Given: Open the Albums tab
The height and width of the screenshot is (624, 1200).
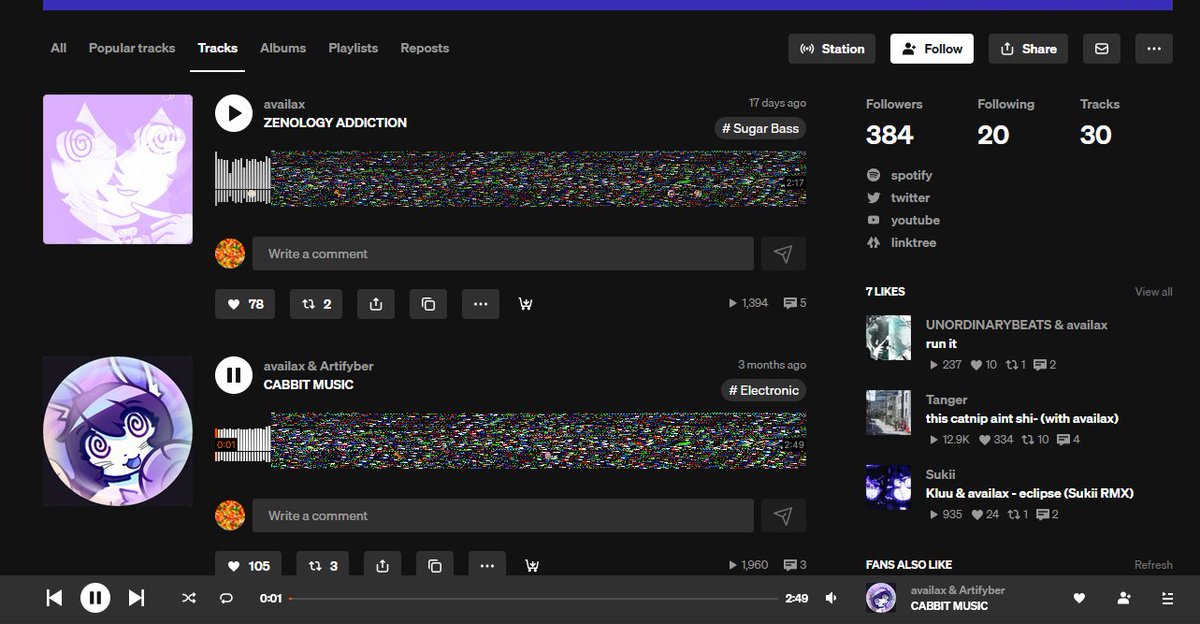Looking at the screenshot, I should tap(283, 48).
